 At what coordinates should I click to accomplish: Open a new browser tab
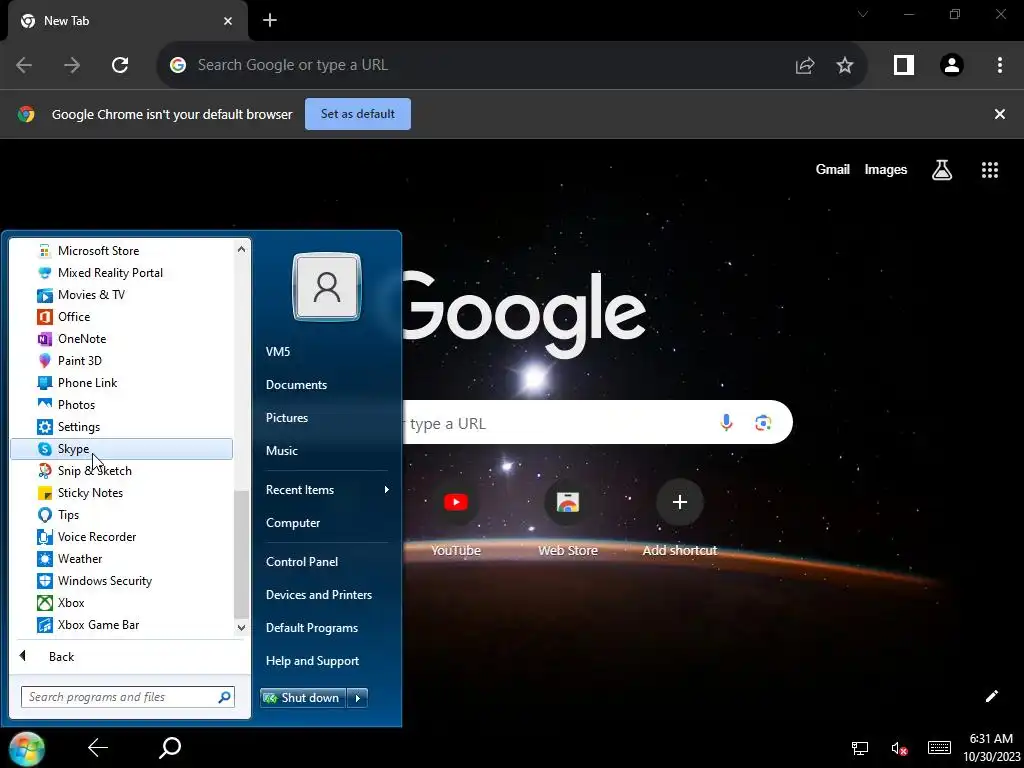click(x=270, y=20)
